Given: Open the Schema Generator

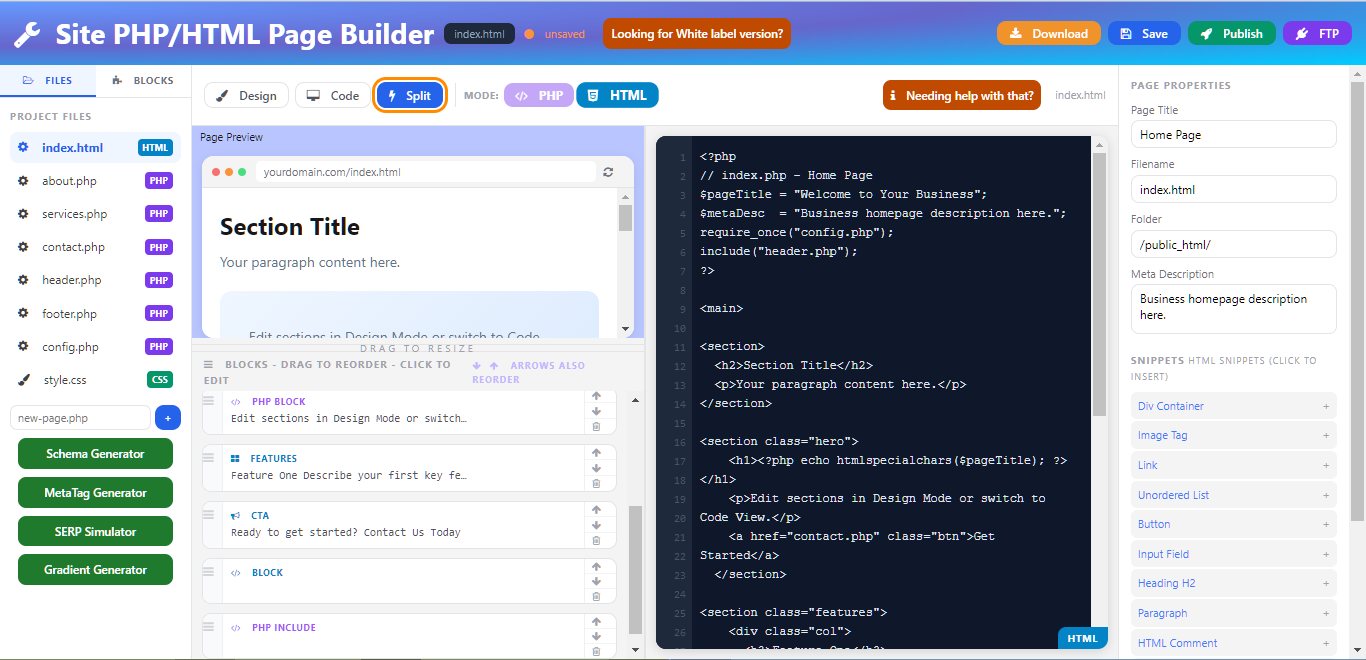Looking at the screenshot, I should tap(95, 454).
